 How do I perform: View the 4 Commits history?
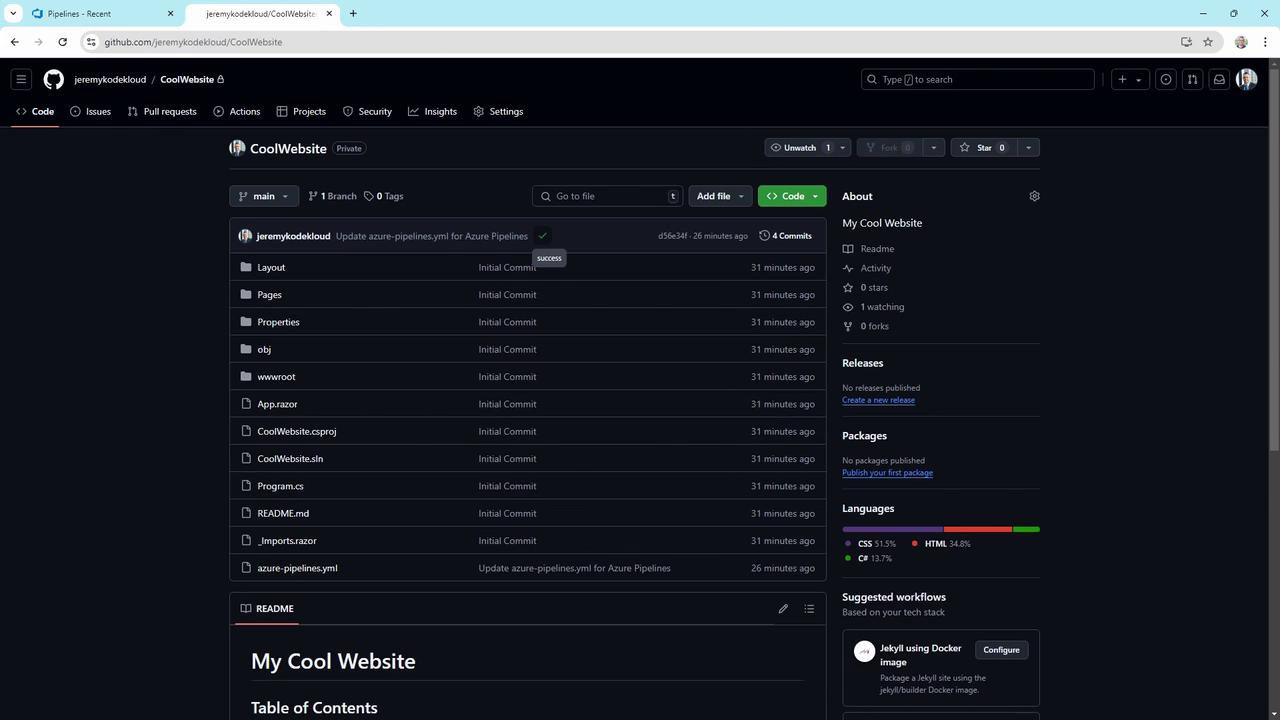786,236
